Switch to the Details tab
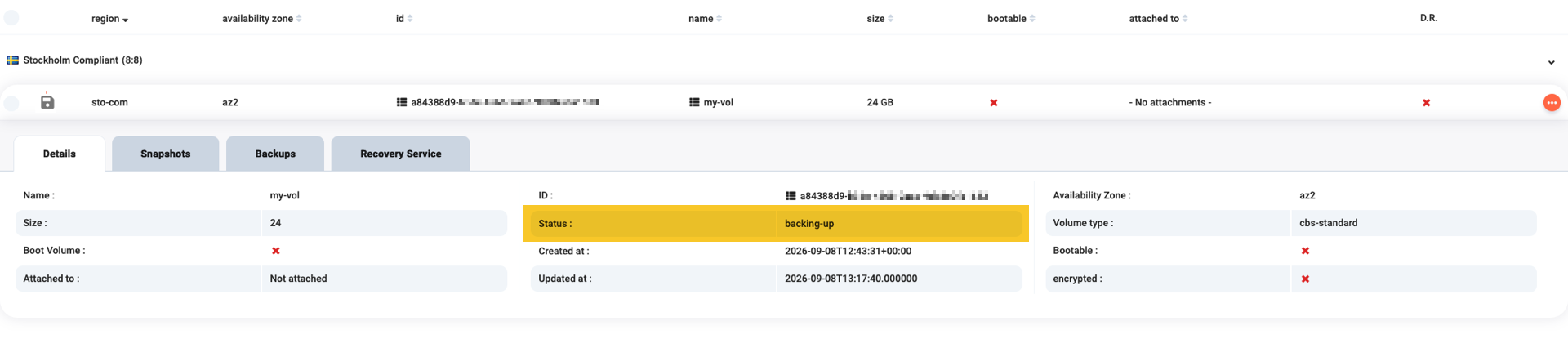This screenshot has width=1568, height=339. coord(60,154)
